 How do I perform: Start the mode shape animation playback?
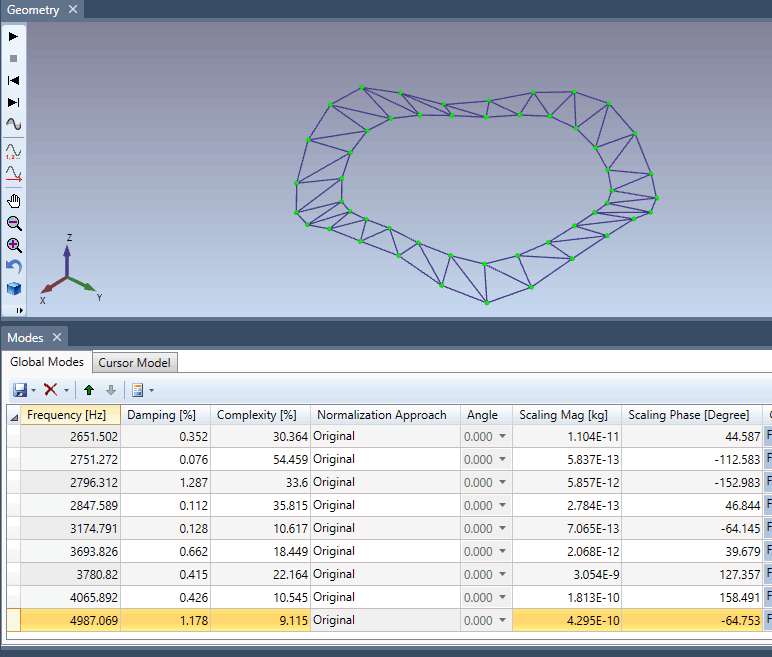click(13, 36)
